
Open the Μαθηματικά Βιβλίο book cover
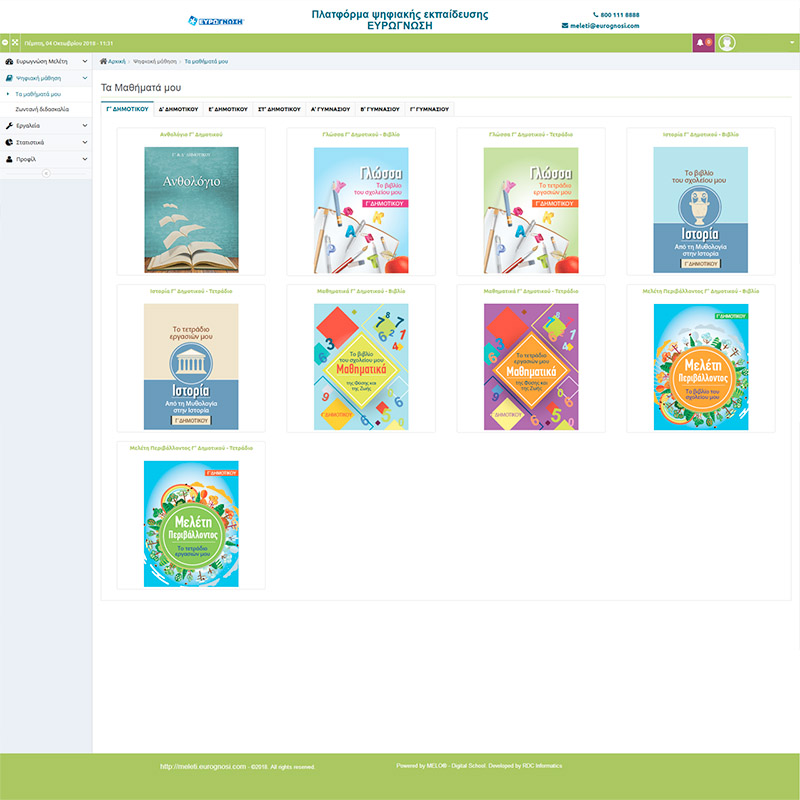tap(361, 367)
